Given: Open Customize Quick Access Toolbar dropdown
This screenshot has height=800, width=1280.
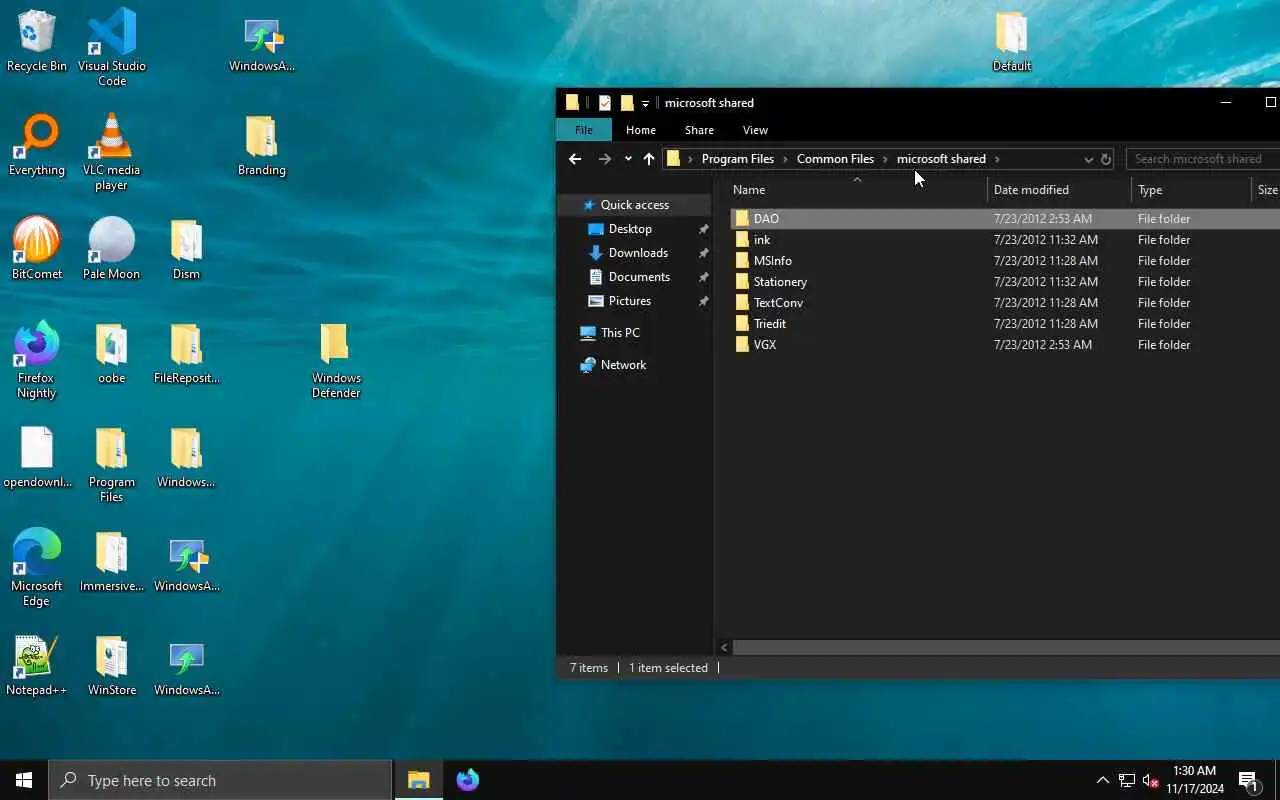Looking at the screenshot, I should click(x=645, y=103).
